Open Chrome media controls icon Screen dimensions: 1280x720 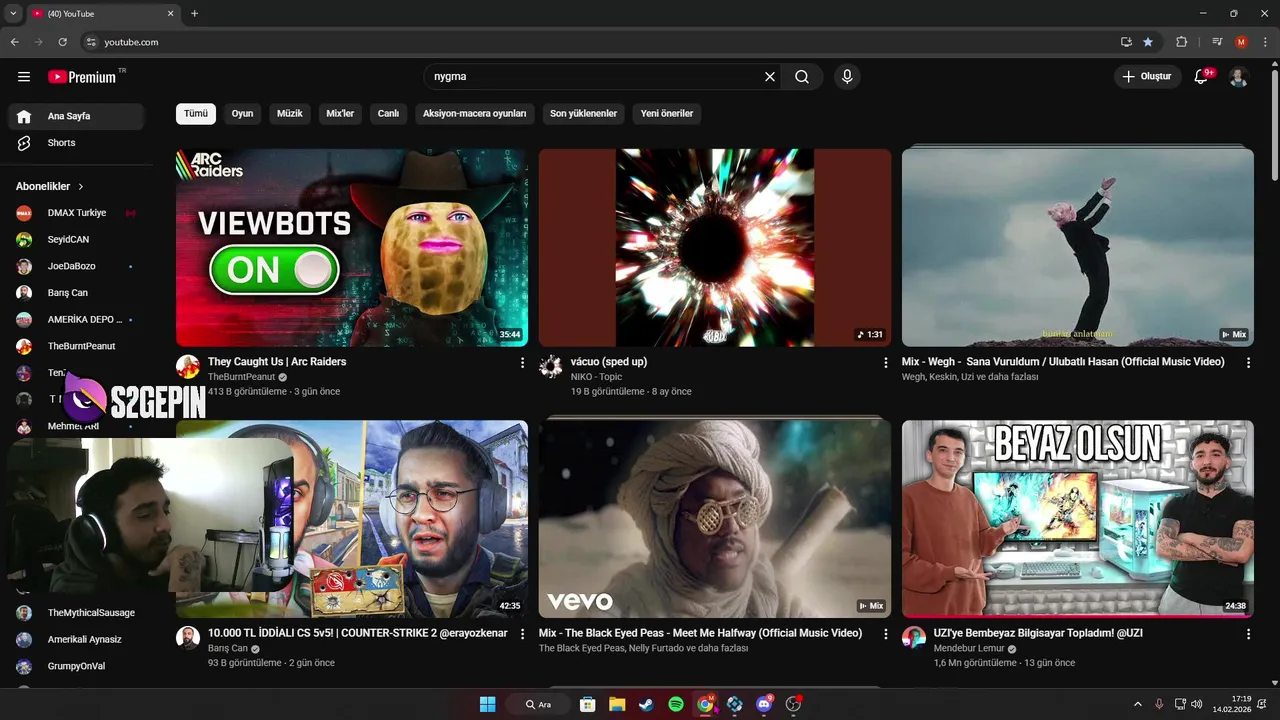point(1217,42)
